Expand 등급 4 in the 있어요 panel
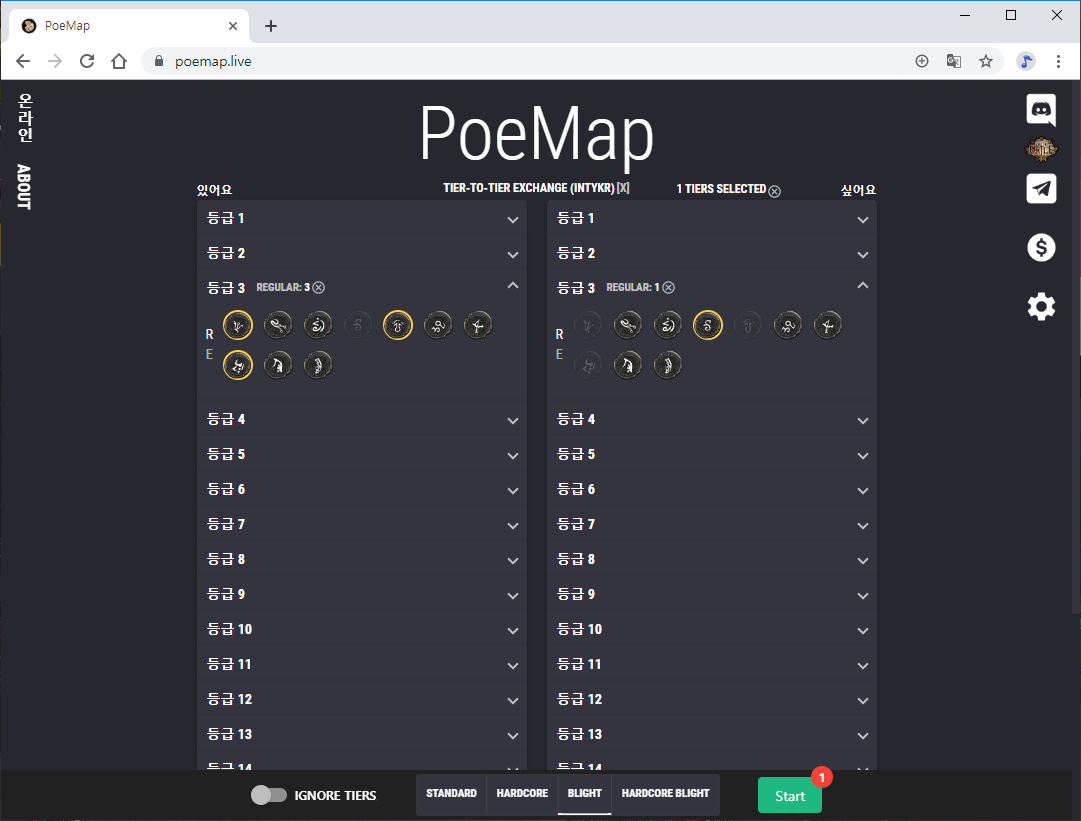The width and height of the screenshot is (1081, 821). pyautogui.click(x=362, y=420)
